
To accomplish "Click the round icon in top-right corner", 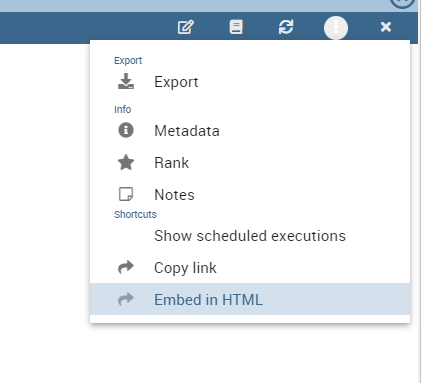I will (x=402, y=3).
